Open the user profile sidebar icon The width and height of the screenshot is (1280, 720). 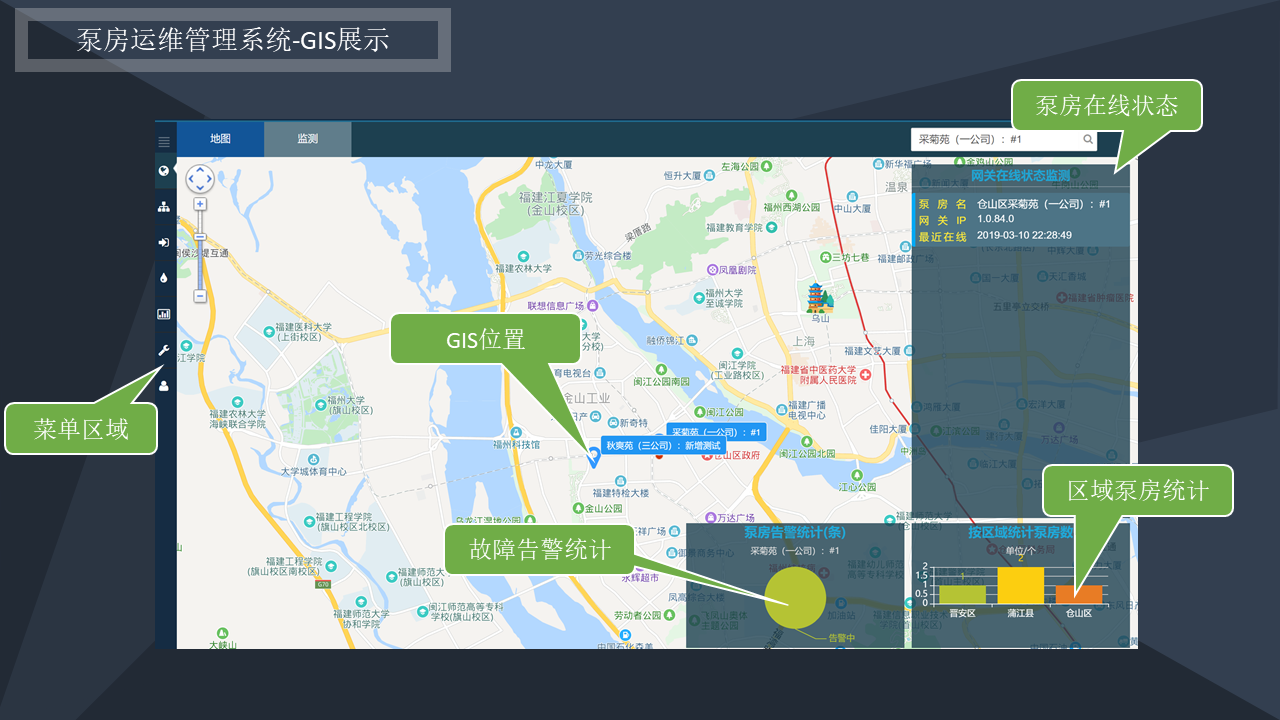[163, 385]
